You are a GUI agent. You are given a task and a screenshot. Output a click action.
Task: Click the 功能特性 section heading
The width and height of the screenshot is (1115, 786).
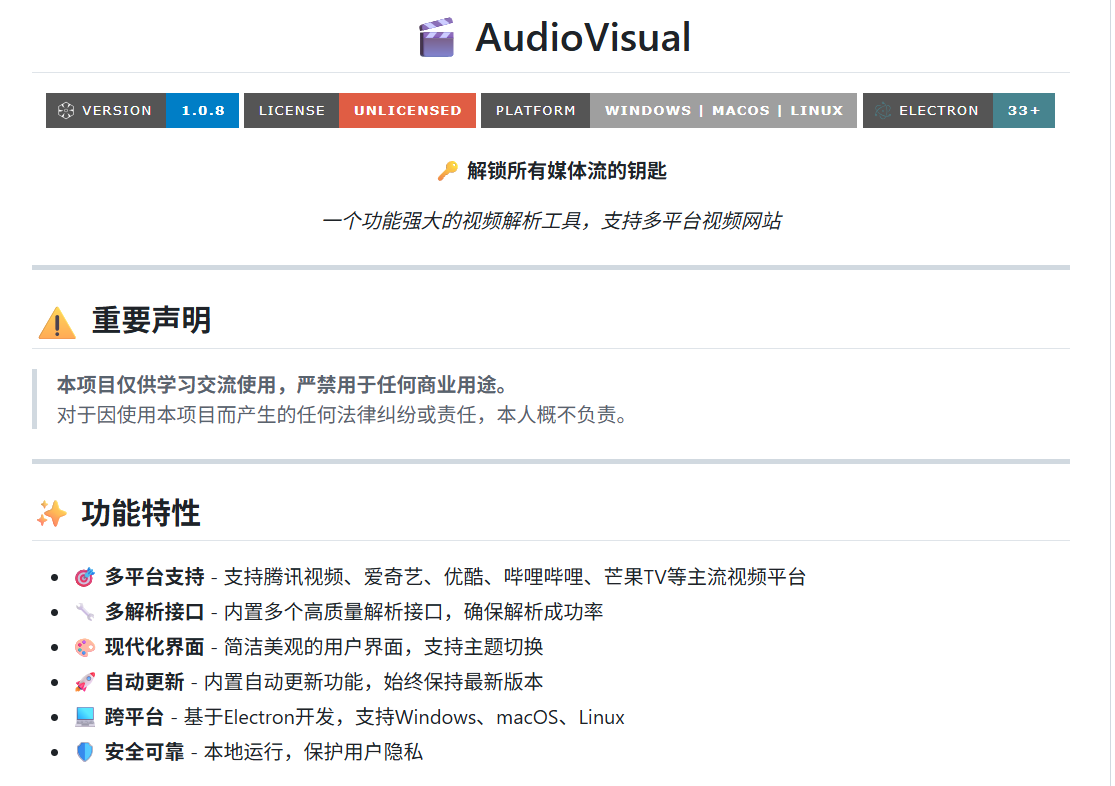[141, 514]
